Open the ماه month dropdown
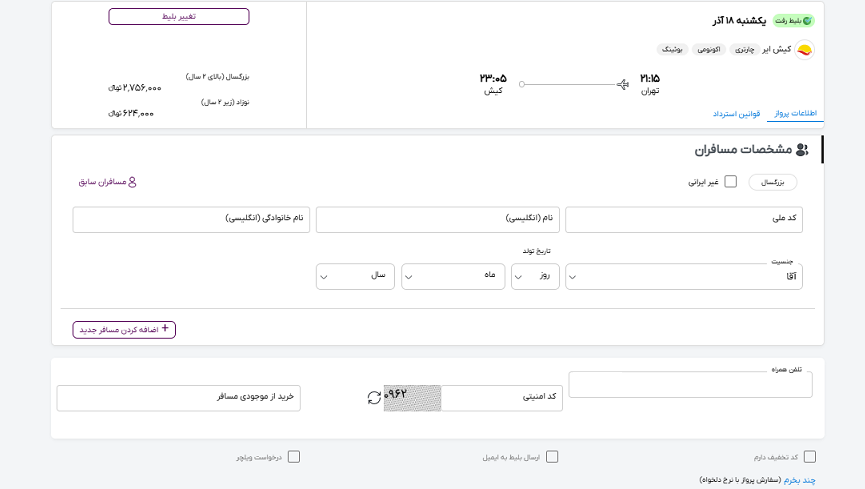865x489 pixels. tap(453, 277)
